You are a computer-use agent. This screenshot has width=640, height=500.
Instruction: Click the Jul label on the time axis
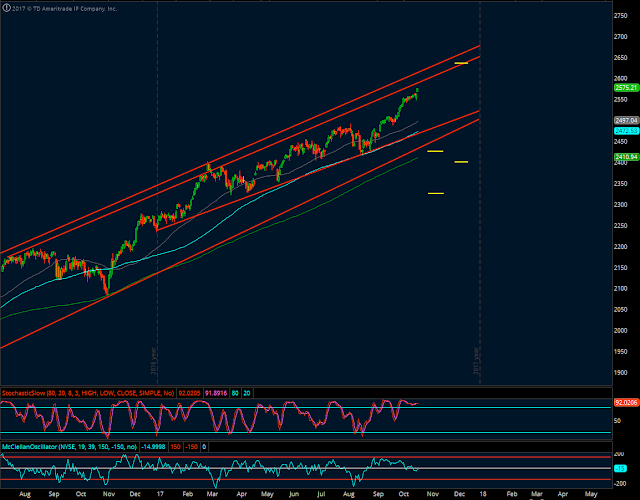click(x=321, y=494)
